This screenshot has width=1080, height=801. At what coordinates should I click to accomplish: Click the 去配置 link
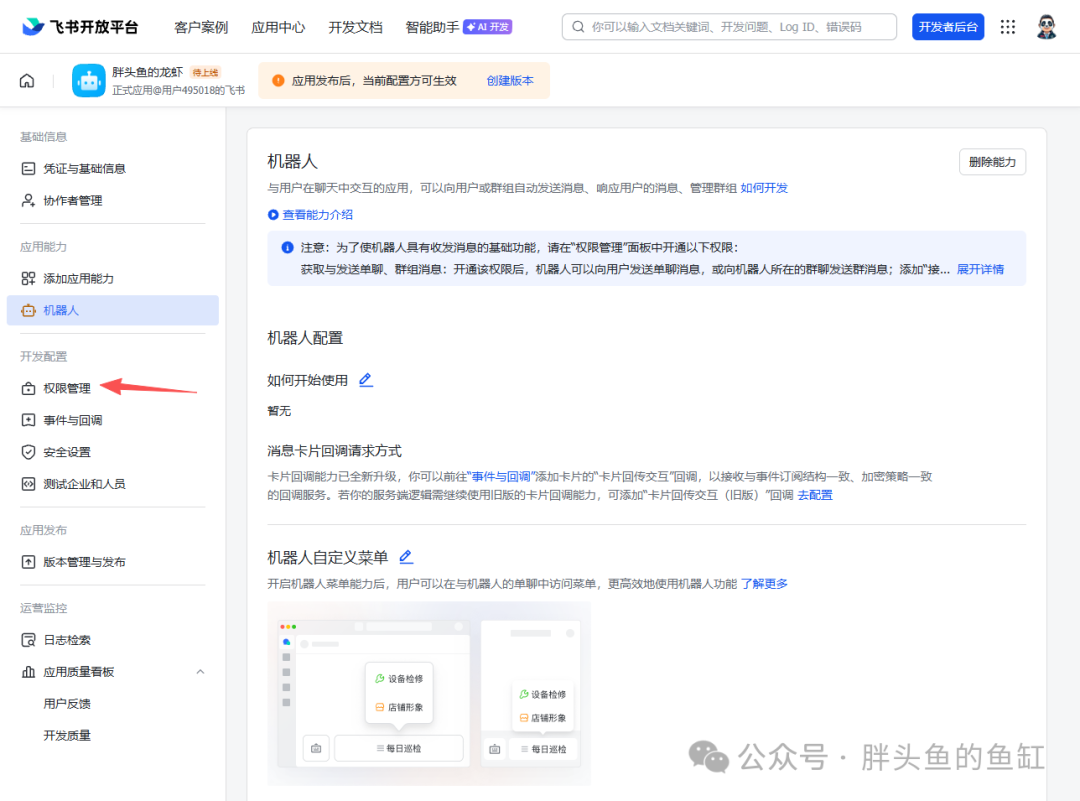[815, 495]
